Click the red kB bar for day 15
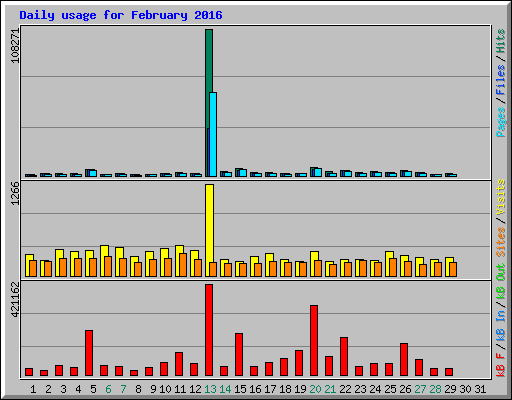This screenshot has width=512, height=400. [x=239, y=354]
